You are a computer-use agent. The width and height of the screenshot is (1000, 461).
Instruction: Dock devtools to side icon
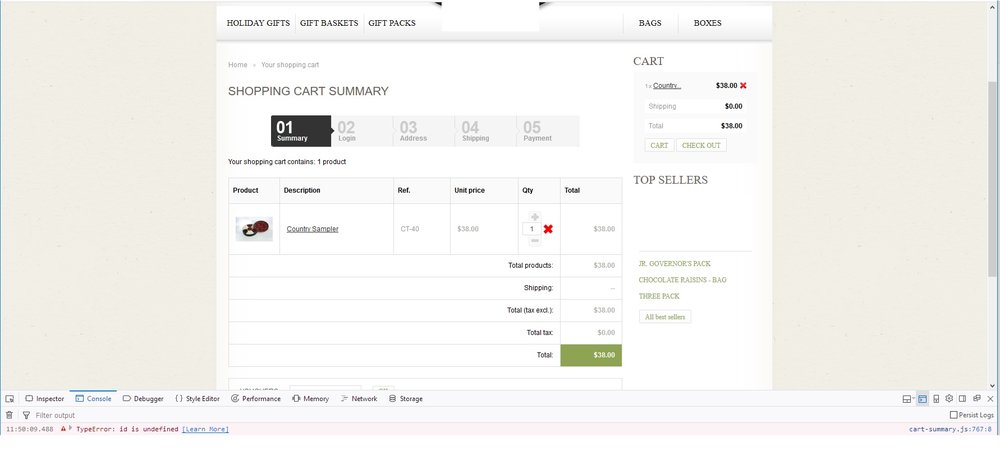coord(963,399)
